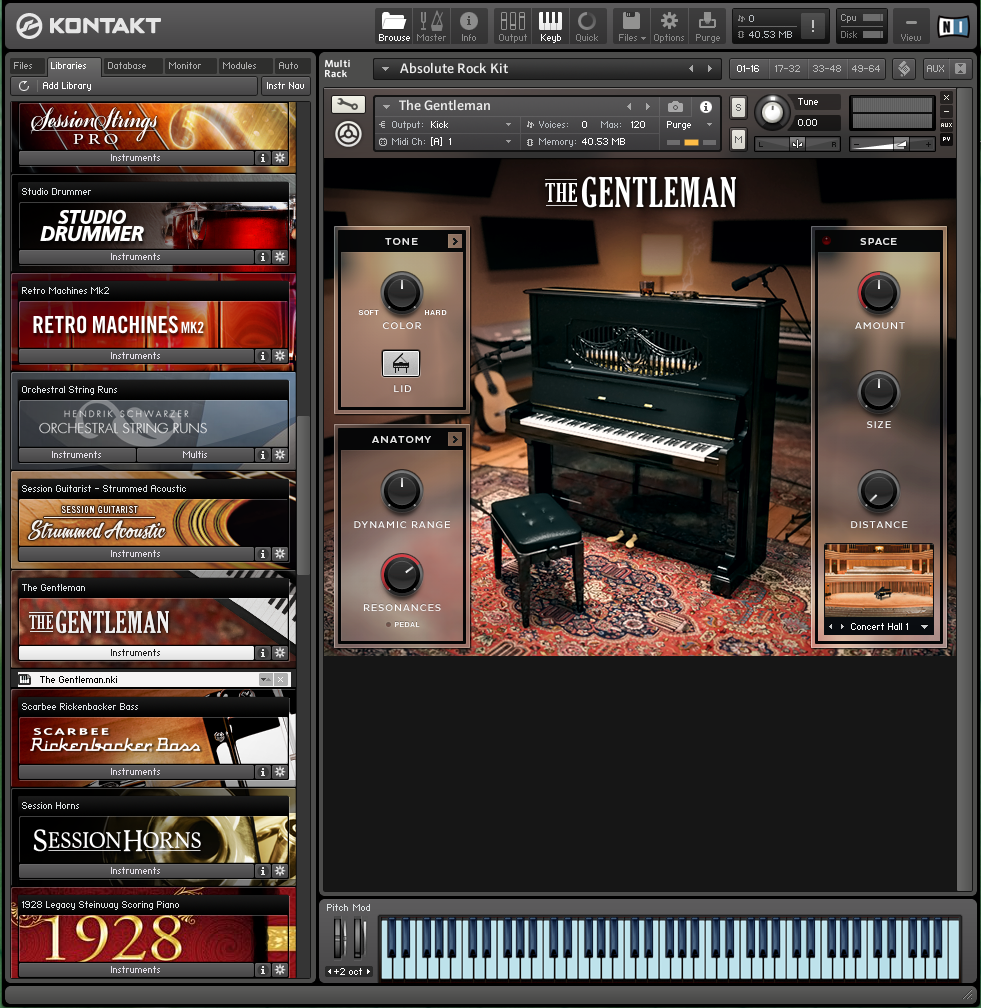Click the instrument logo circle icon
This screenshot has width=981, height=1008.
(348, 134)
